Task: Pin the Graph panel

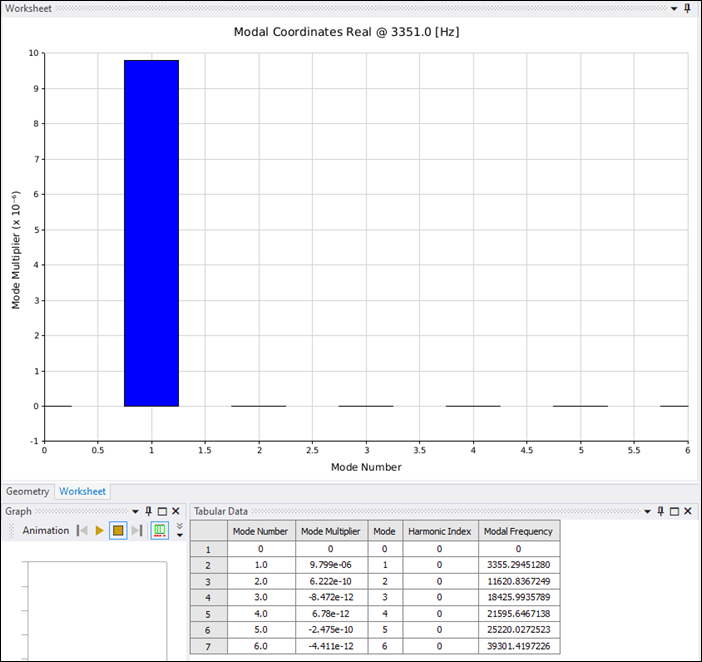Action: (x=149, y=511)
